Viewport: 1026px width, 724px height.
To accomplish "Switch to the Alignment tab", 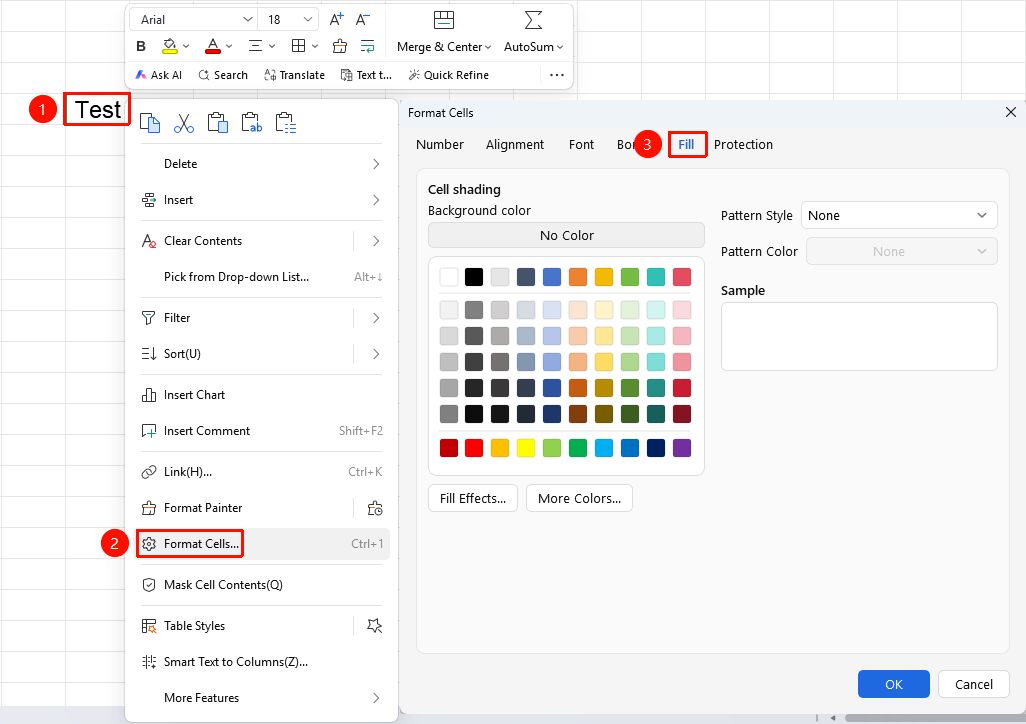I will [x=515, y=145].
